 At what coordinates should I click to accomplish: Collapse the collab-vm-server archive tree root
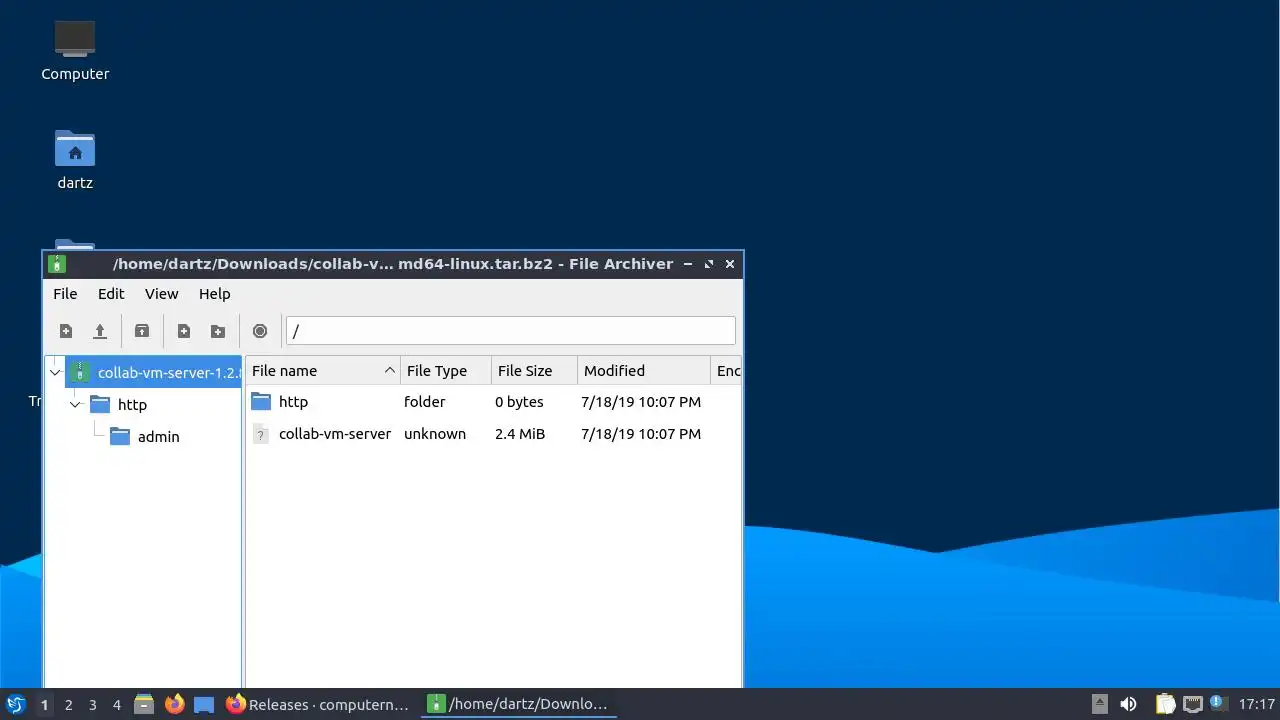click(x=55, y=372)
